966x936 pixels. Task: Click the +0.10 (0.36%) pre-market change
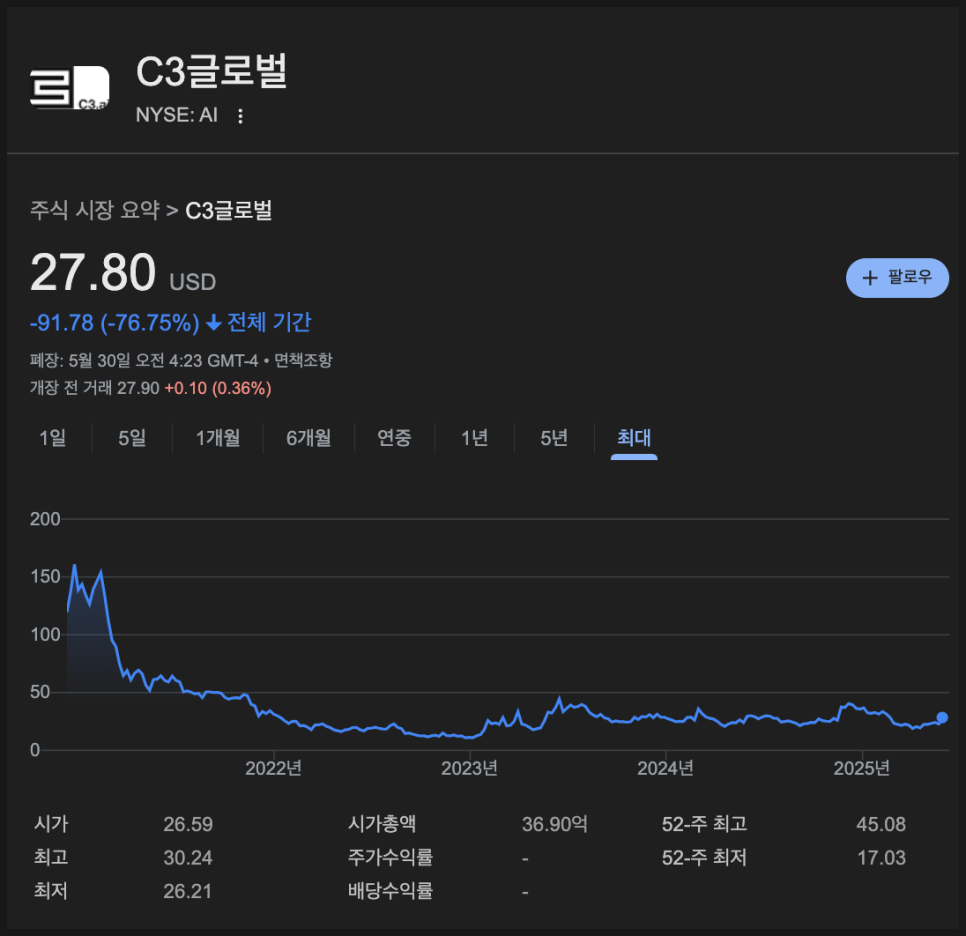(x=218, y=388)
